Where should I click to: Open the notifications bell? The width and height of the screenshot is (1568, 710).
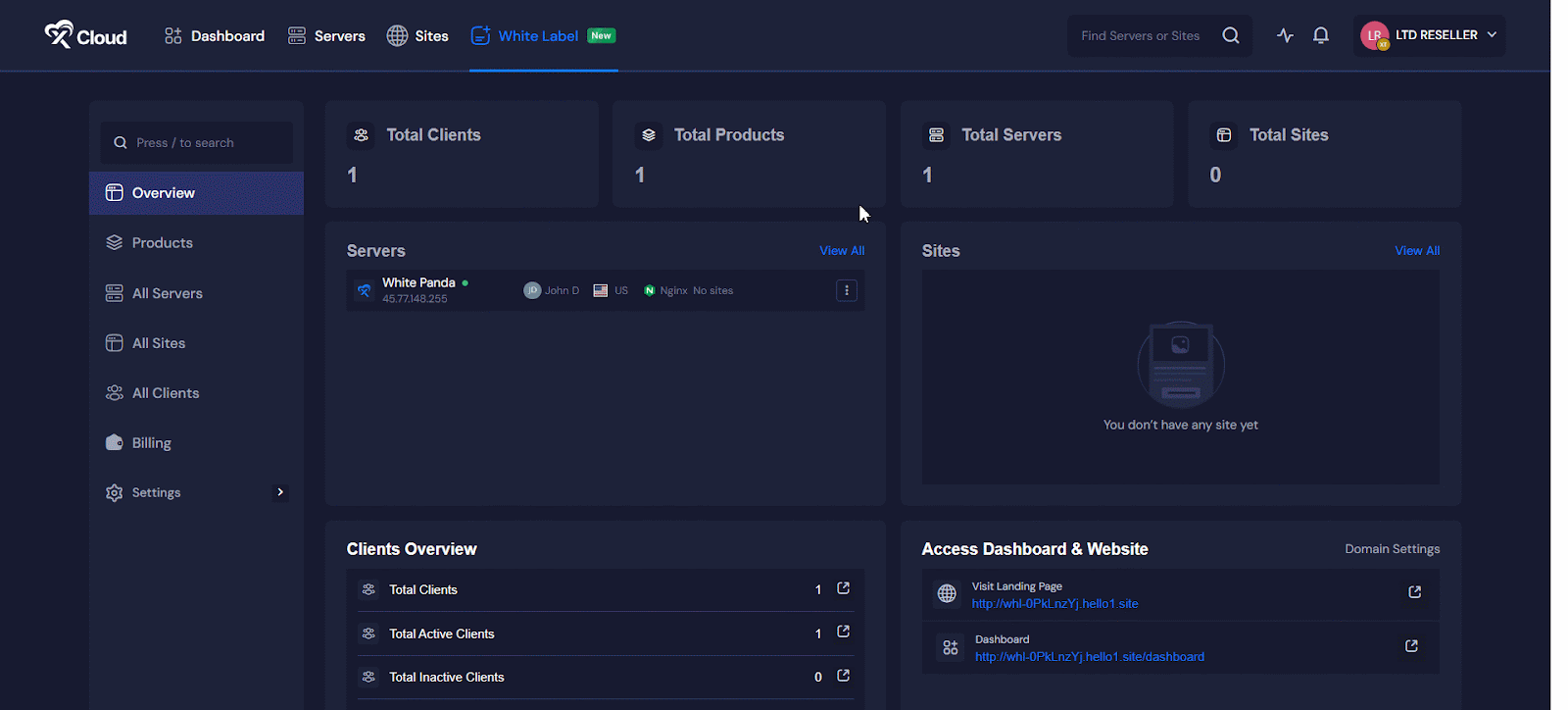click(1321, 36)
